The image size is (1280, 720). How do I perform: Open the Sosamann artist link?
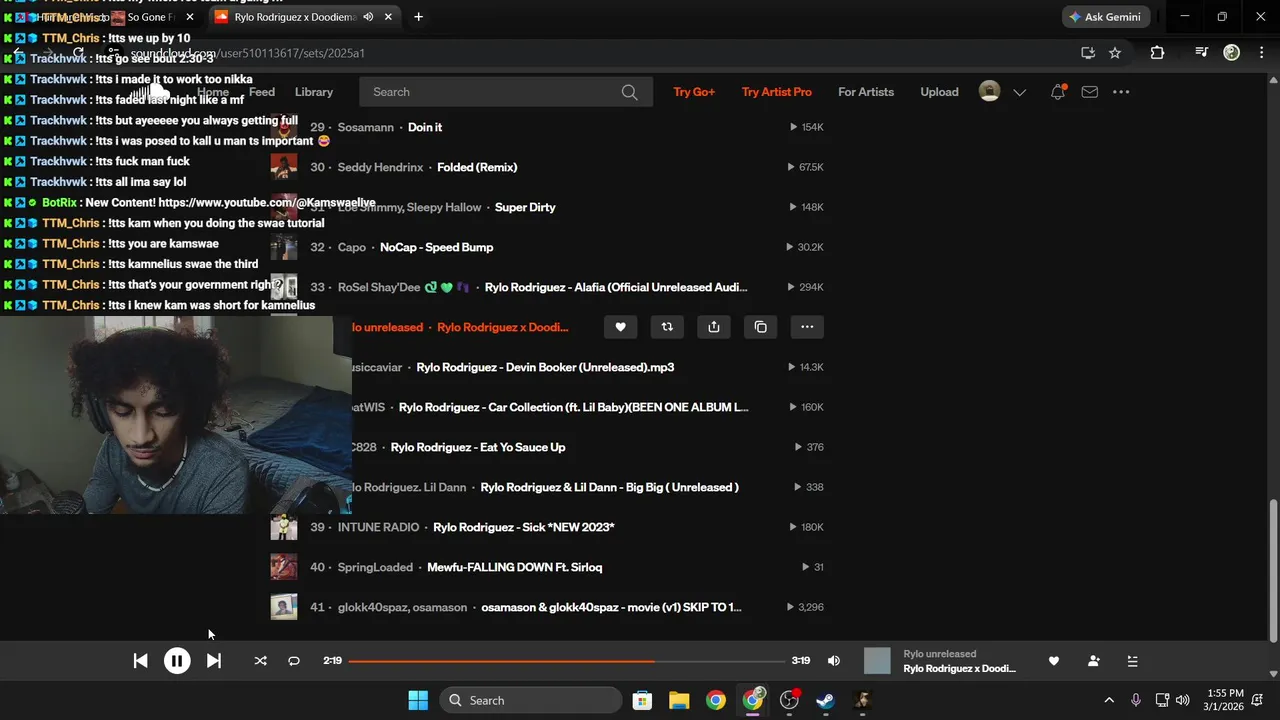tap(366, 127)
